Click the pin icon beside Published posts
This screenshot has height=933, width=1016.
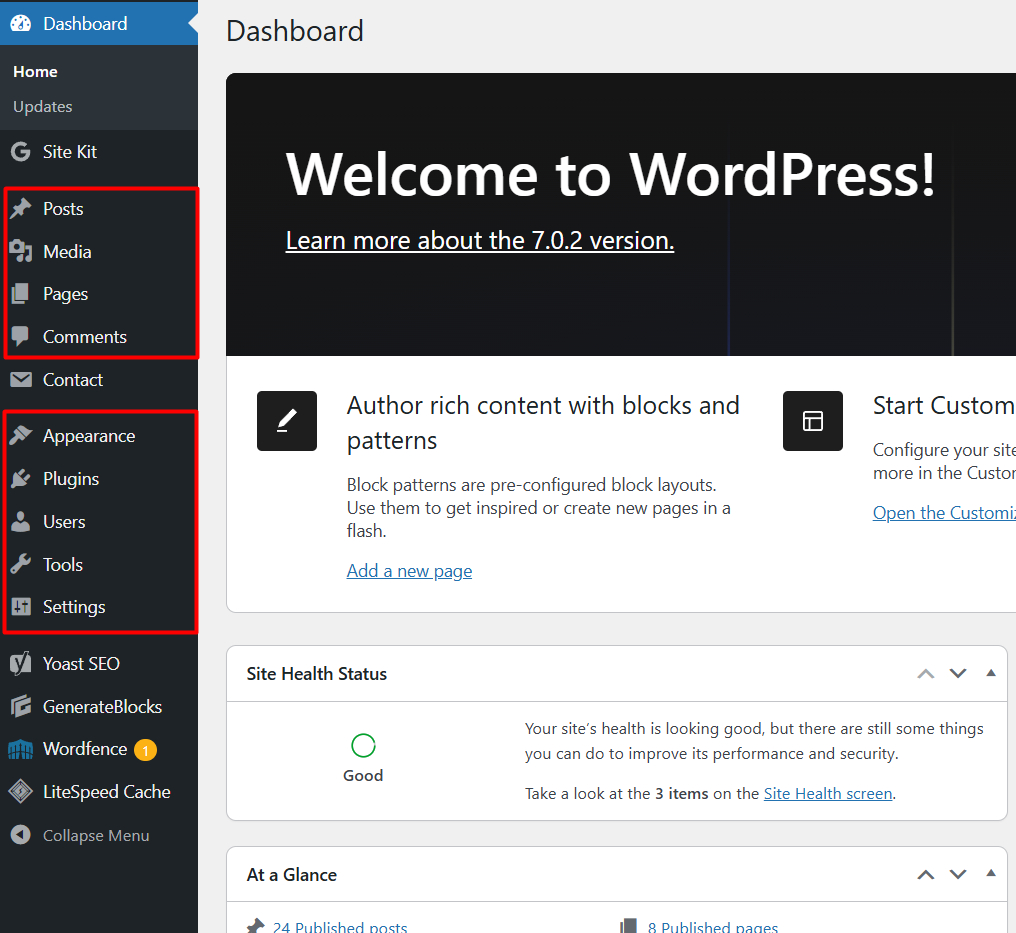[256, 926]
